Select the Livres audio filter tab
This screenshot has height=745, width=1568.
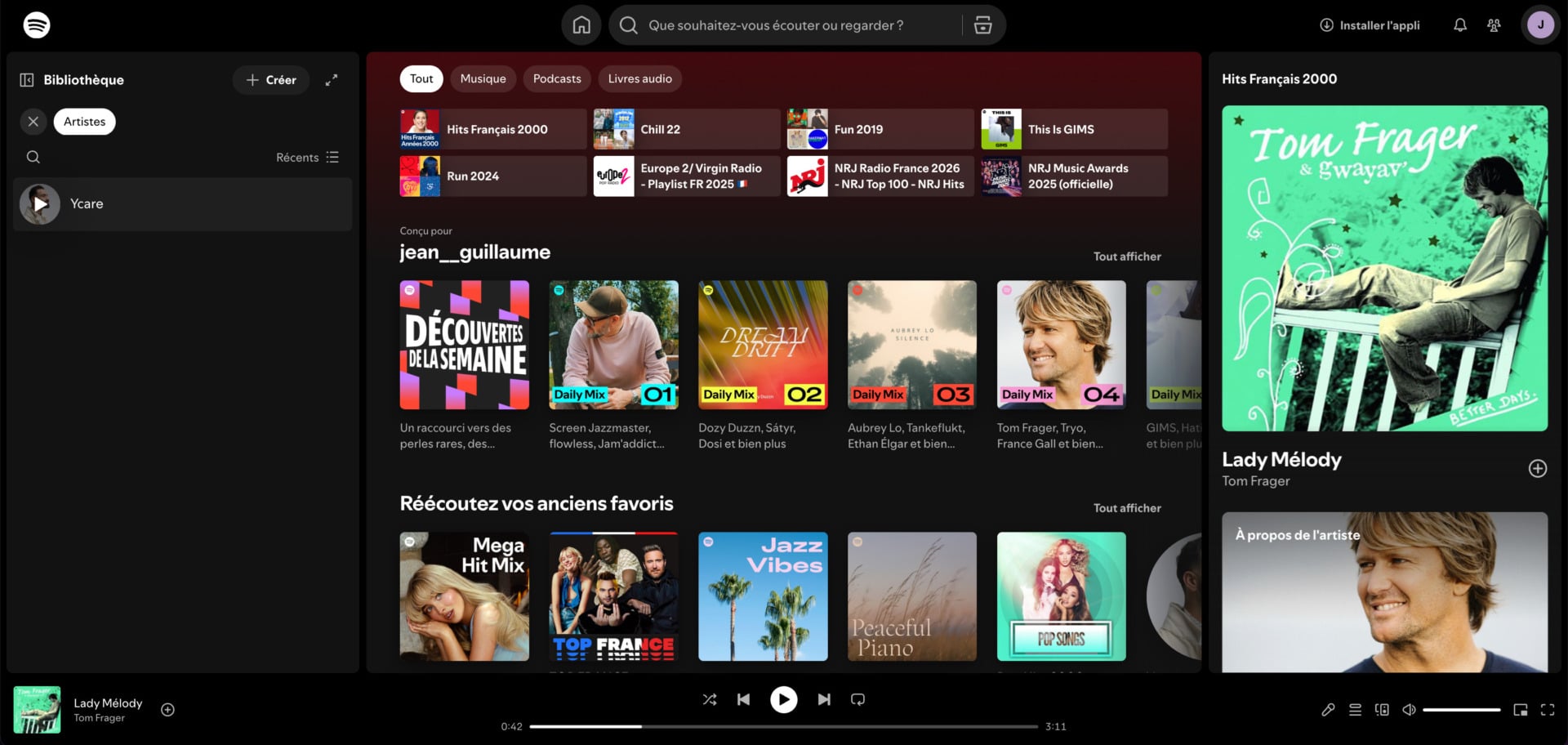[640, 78]
